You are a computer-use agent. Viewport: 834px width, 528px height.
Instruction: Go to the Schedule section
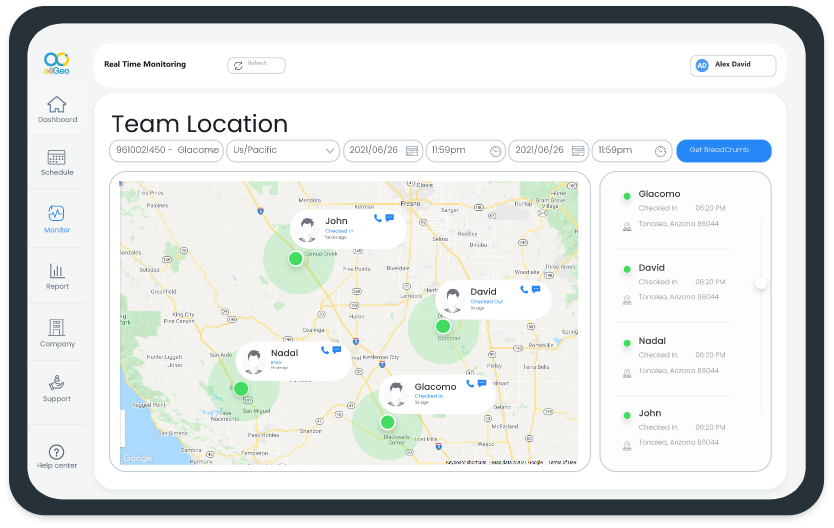coord(57,163)
